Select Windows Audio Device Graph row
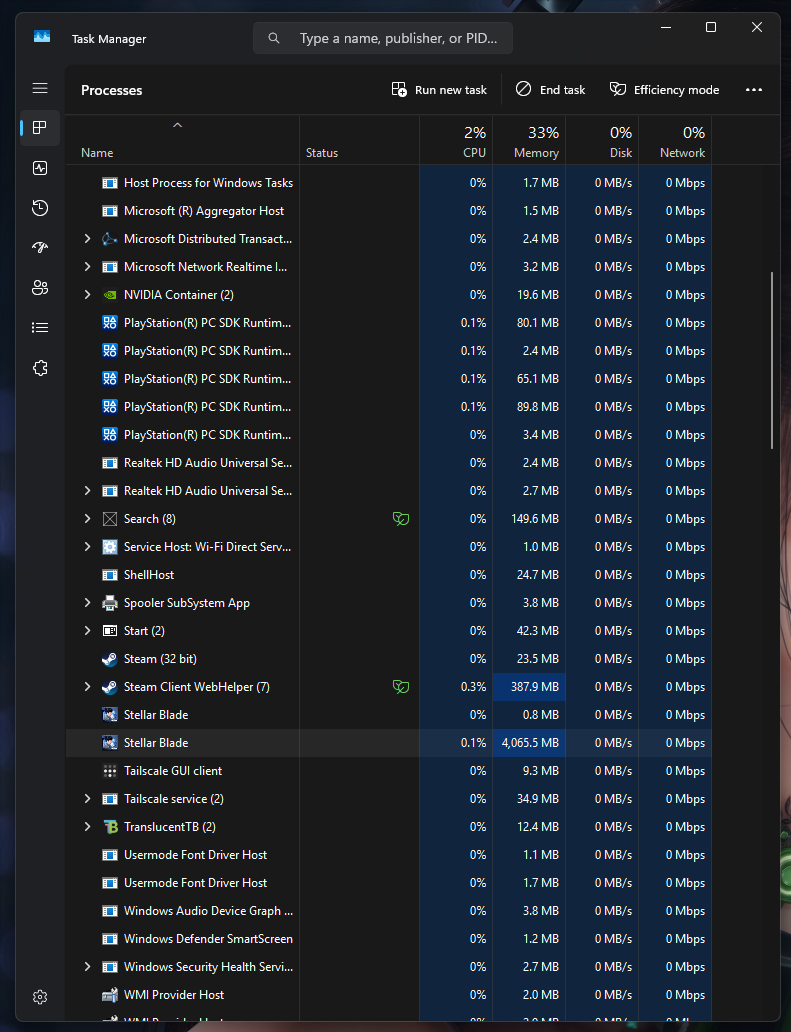791x1032 pixels. (389, 911)
